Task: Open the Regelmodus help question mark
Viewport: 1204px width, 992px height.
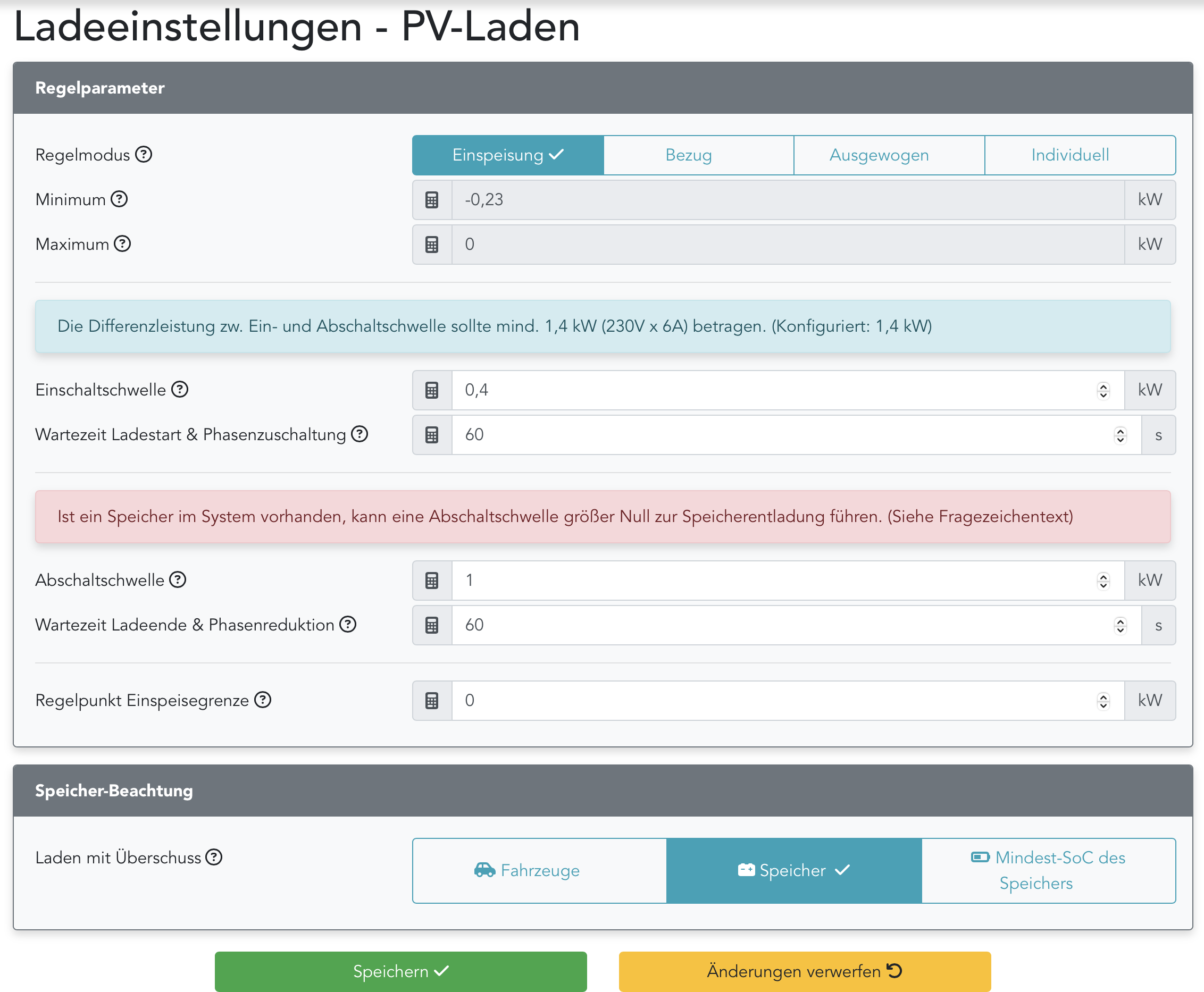Action: [x=144, y=154]
